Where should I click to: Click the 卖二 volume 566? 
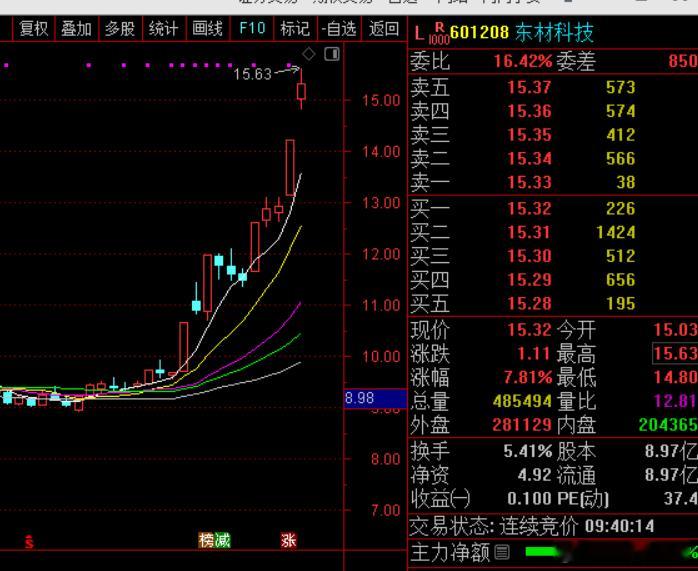[621, 158]
